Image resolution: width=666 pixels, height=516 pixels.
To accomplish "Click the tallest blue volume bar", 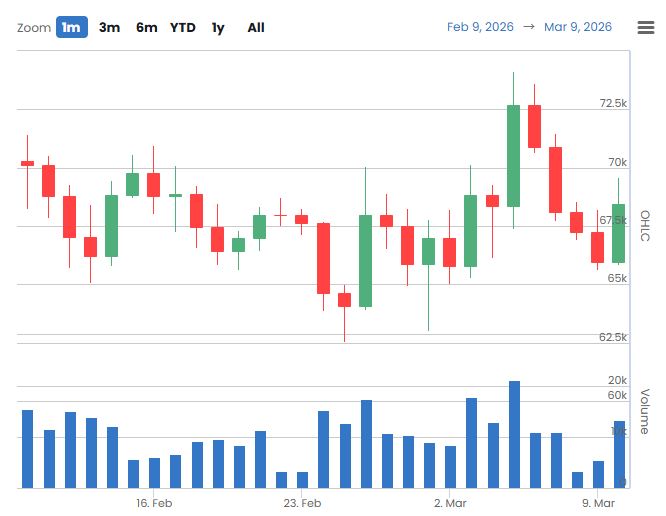I will [514, 435].
